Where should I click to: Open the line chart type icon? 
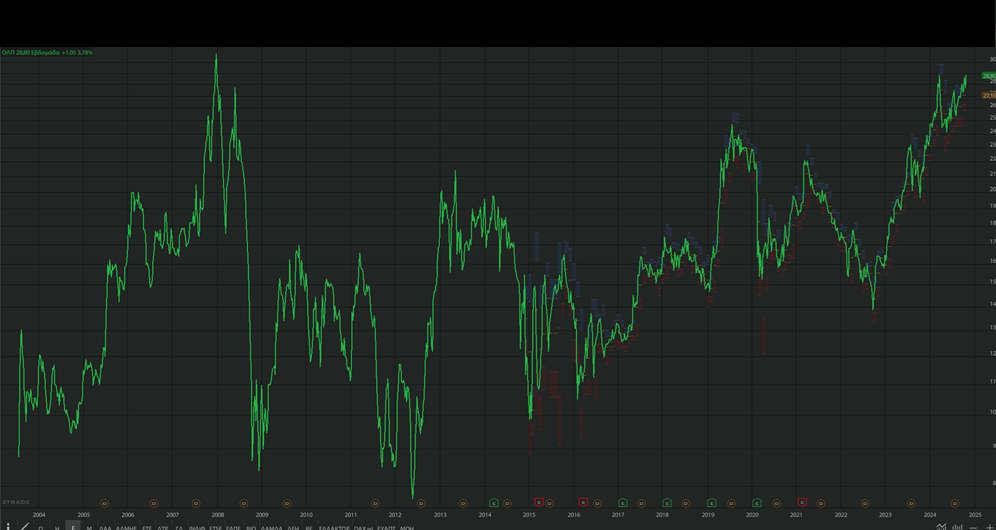(941, 527)
